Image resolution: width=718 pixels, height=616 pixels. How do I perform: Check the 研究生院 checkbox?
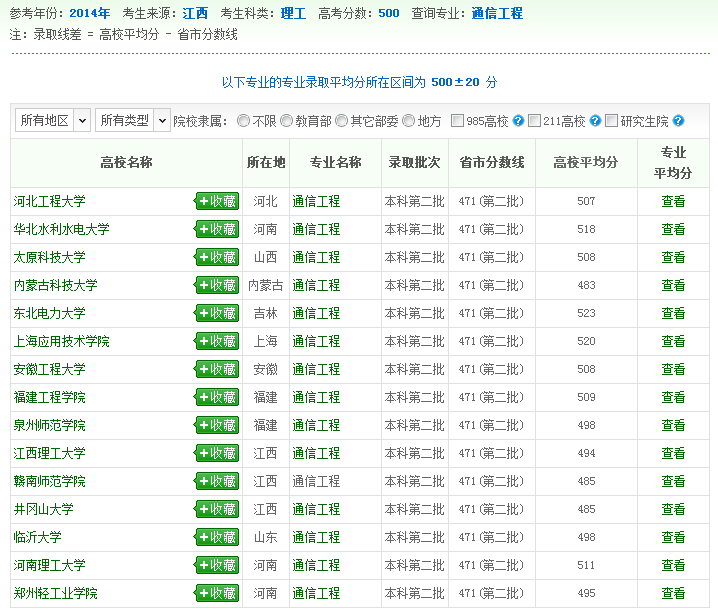(611, 120)
